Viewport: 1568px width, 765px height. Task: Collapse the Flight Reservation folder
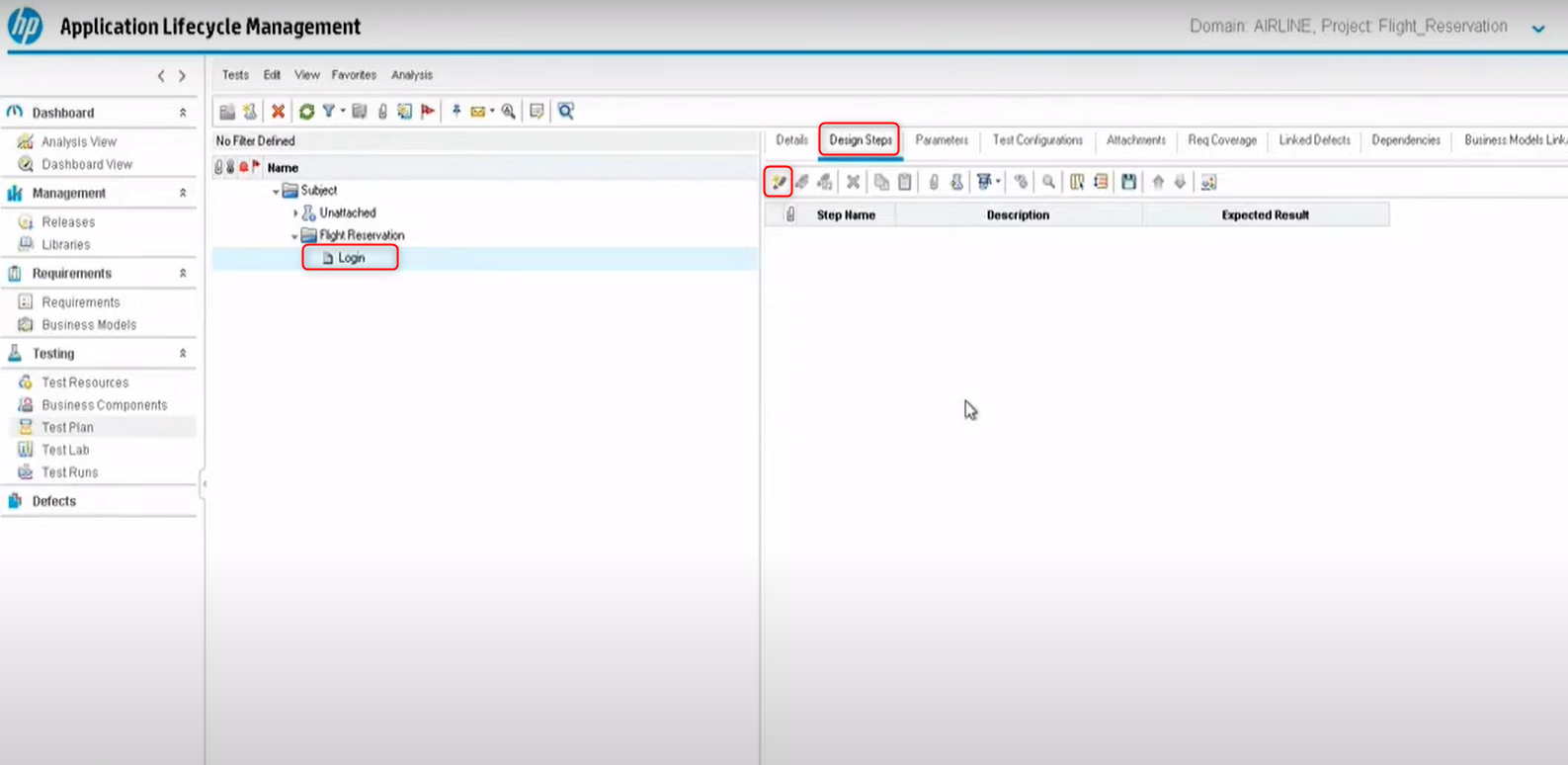[294, 236]
